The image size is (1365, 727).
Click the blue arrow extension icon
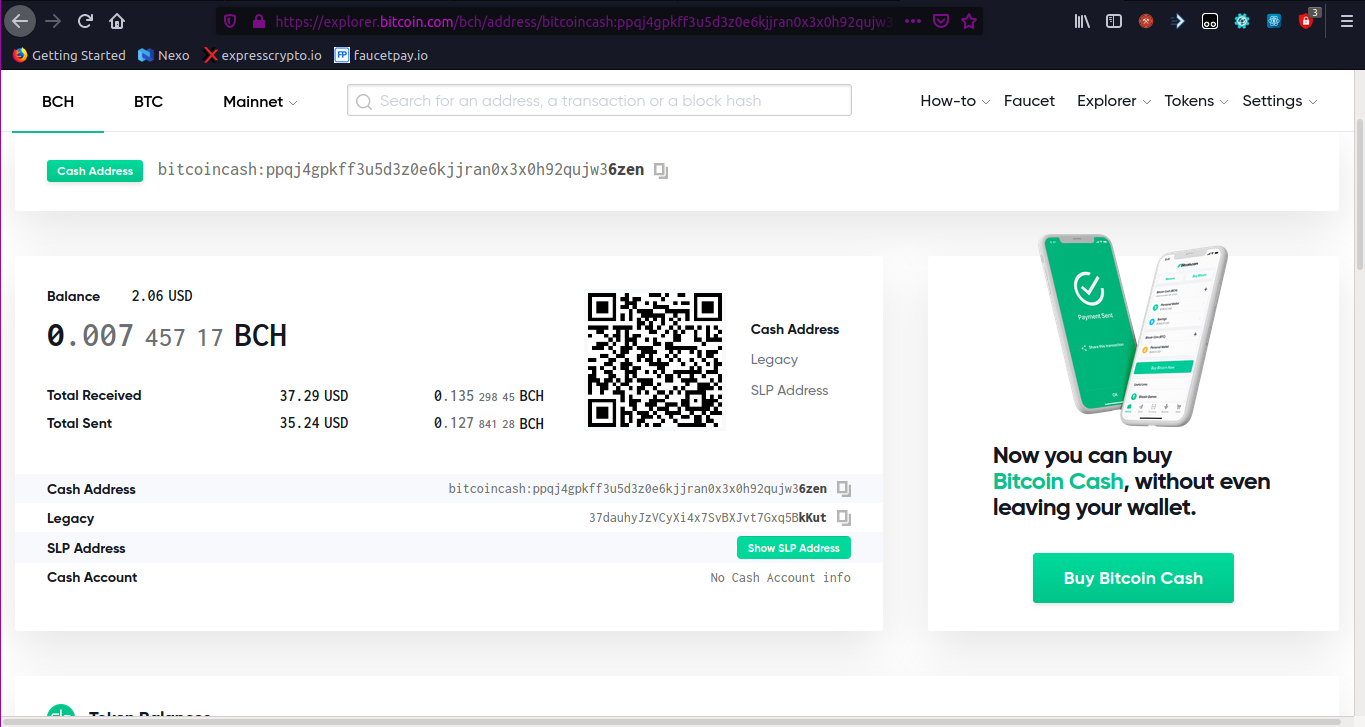[x=1178, y=21]
